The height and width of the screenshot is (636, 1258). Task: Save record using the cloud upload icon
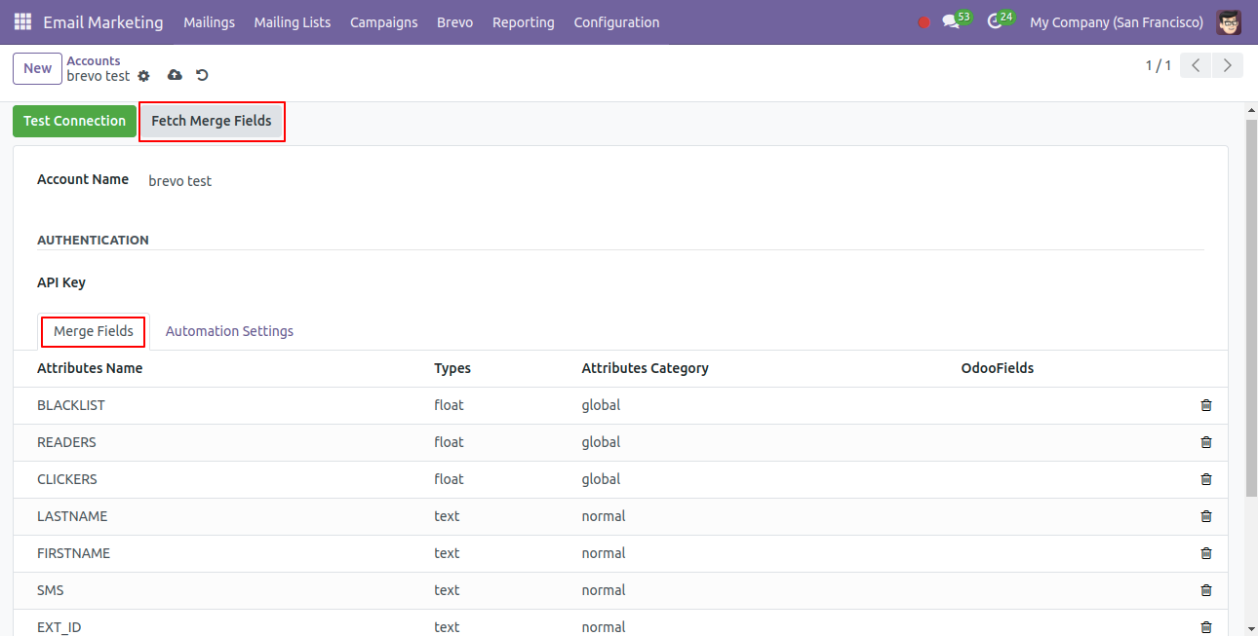point(175,76)
